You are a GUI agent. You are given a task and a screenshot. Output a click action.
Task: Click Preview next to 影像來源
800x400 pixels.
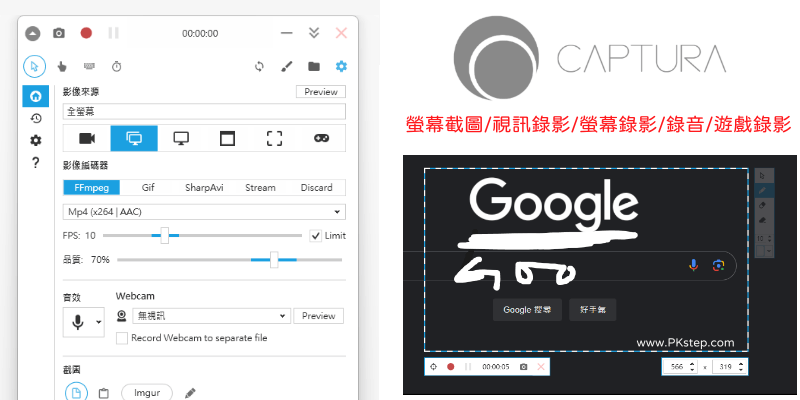click(x=321, y=92)
